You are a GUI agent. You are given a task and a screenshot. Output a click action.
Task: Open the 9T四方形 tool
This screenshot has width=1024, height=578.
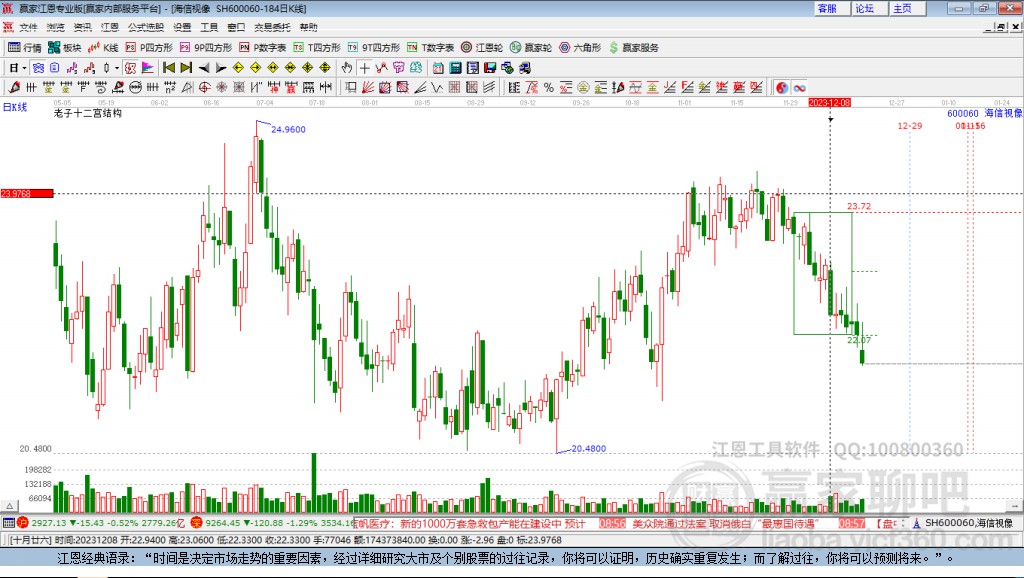point(374,48)
